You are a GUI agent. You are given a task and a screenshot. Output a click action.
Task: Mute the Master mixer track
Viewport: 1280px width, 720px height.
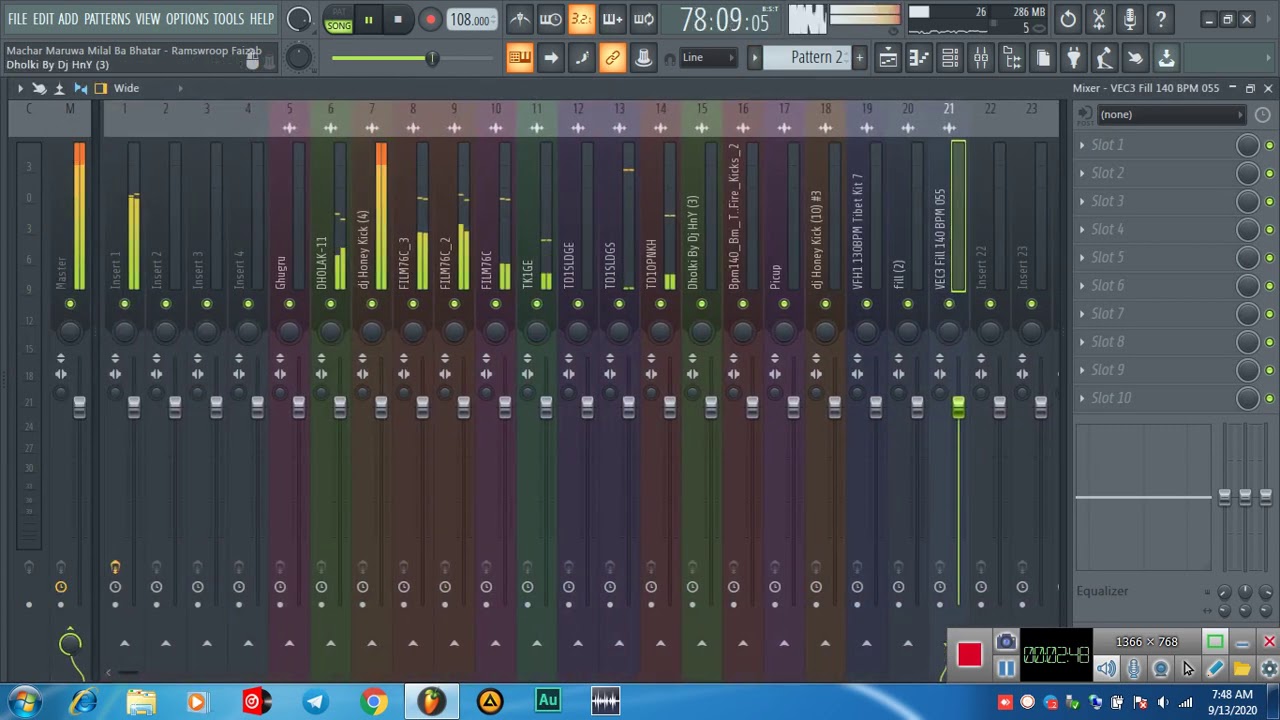(70, 304)
